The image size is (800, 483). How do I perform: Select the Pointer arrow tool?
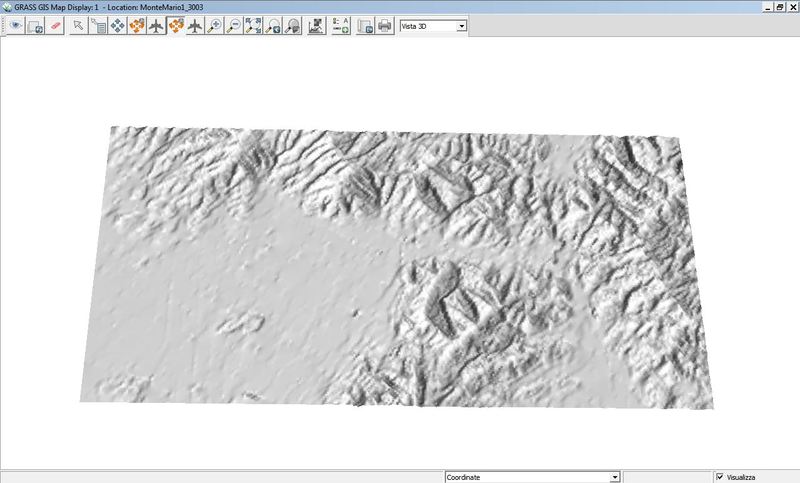[79, 26]
